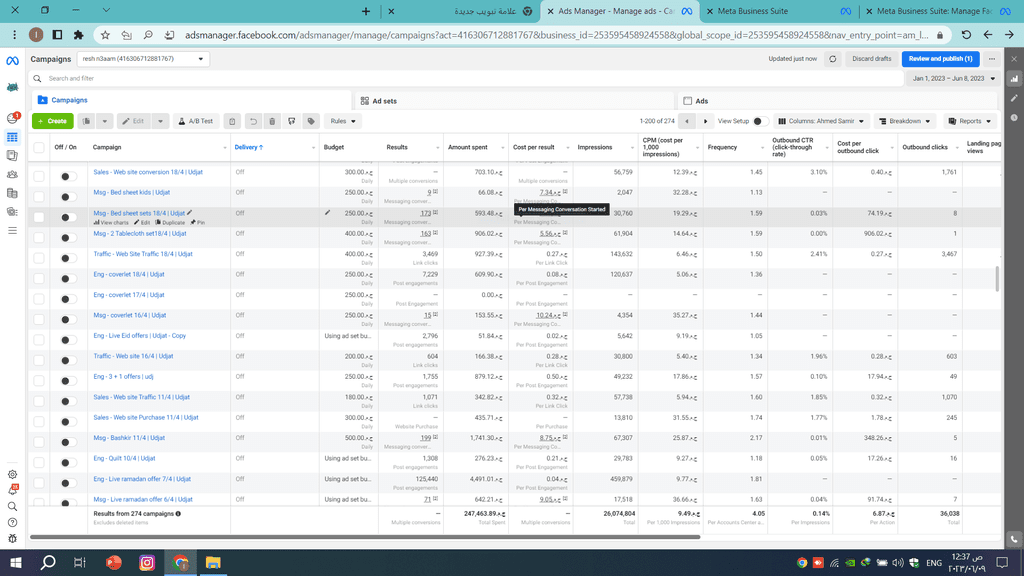Go to previous results page arrow

686,121
